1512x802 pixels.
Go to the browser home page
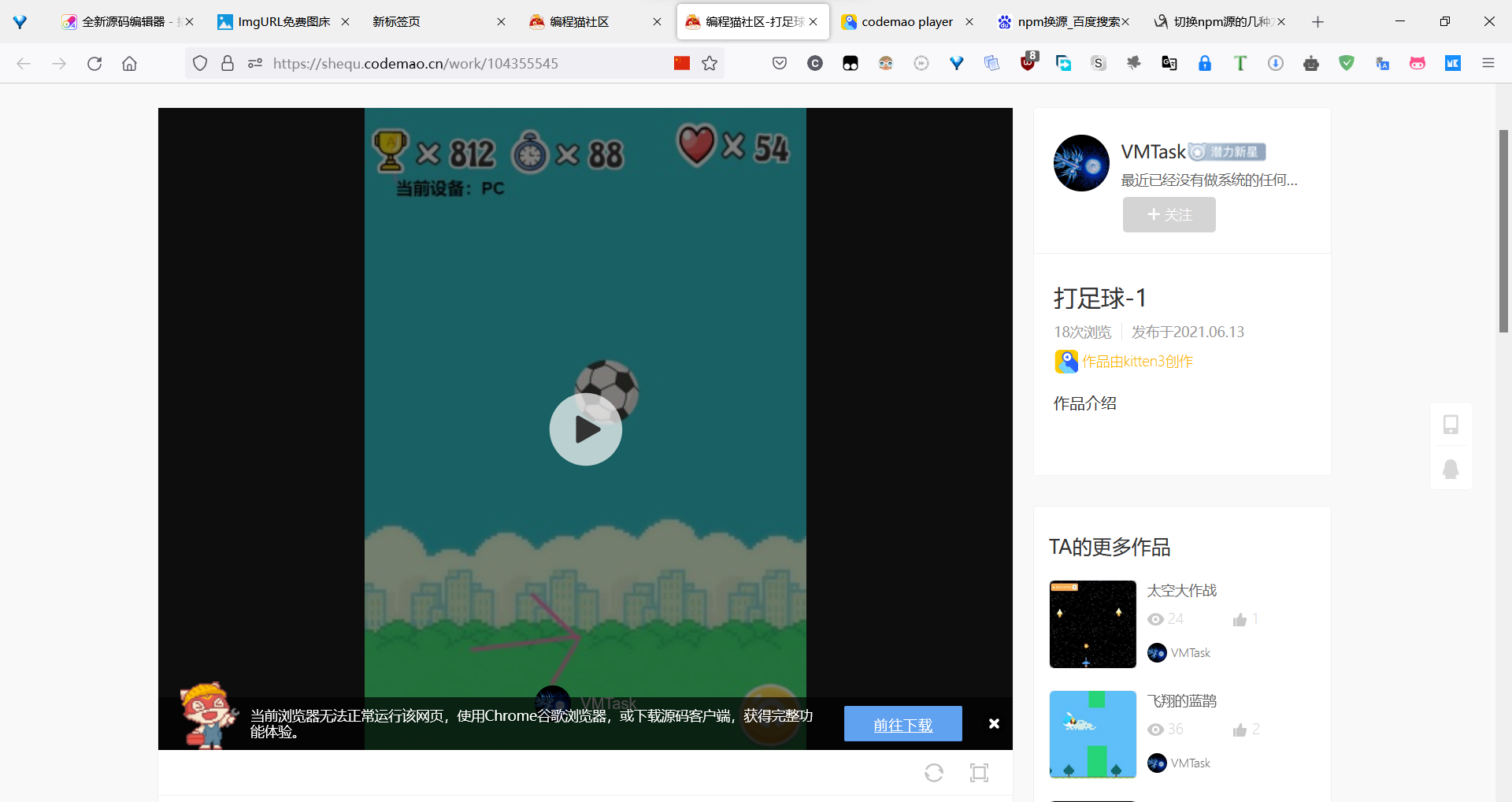click(130, 63)
